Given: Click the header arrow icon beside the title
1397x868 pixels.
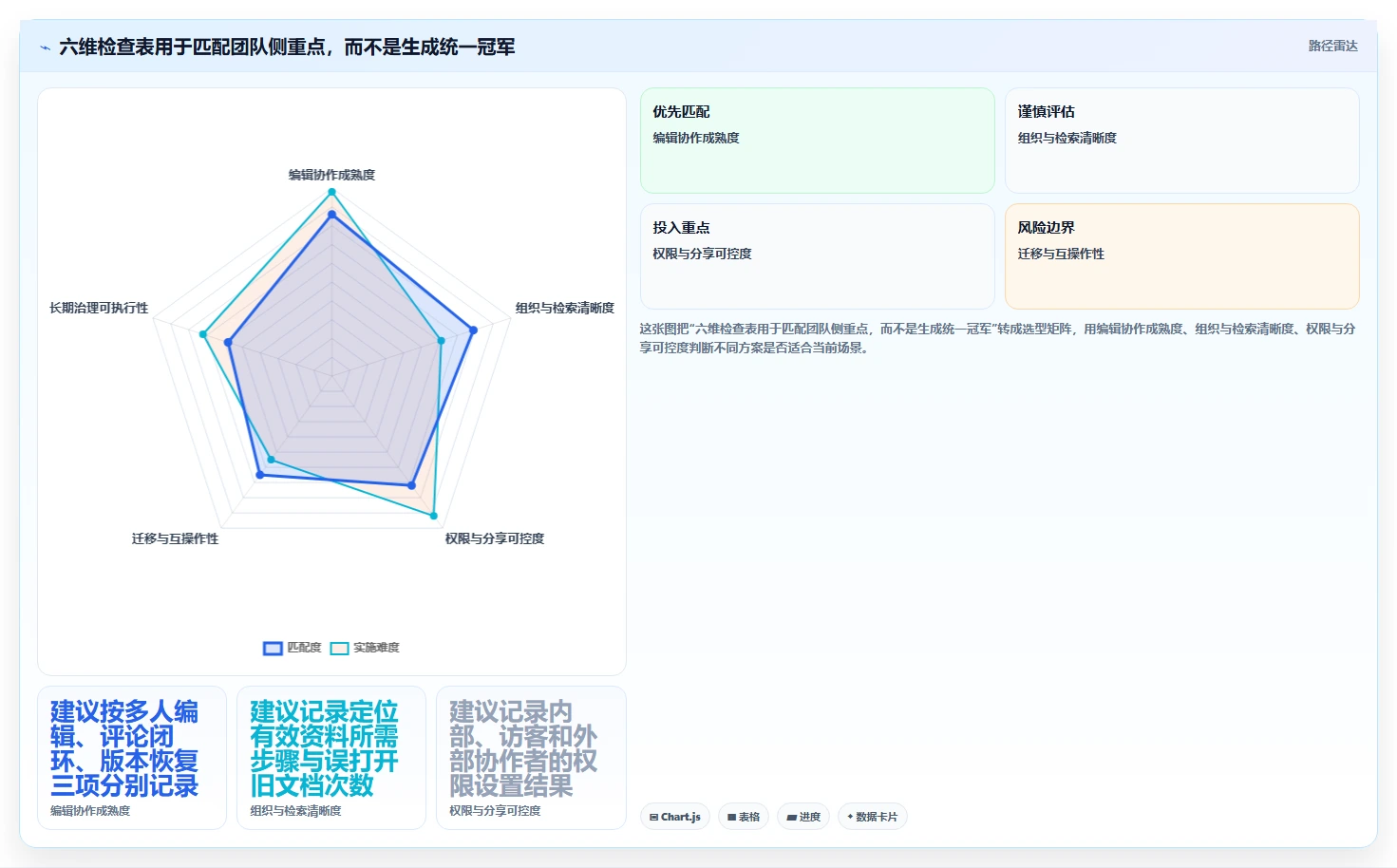Looking at the screenshot, I should [45, 47].
